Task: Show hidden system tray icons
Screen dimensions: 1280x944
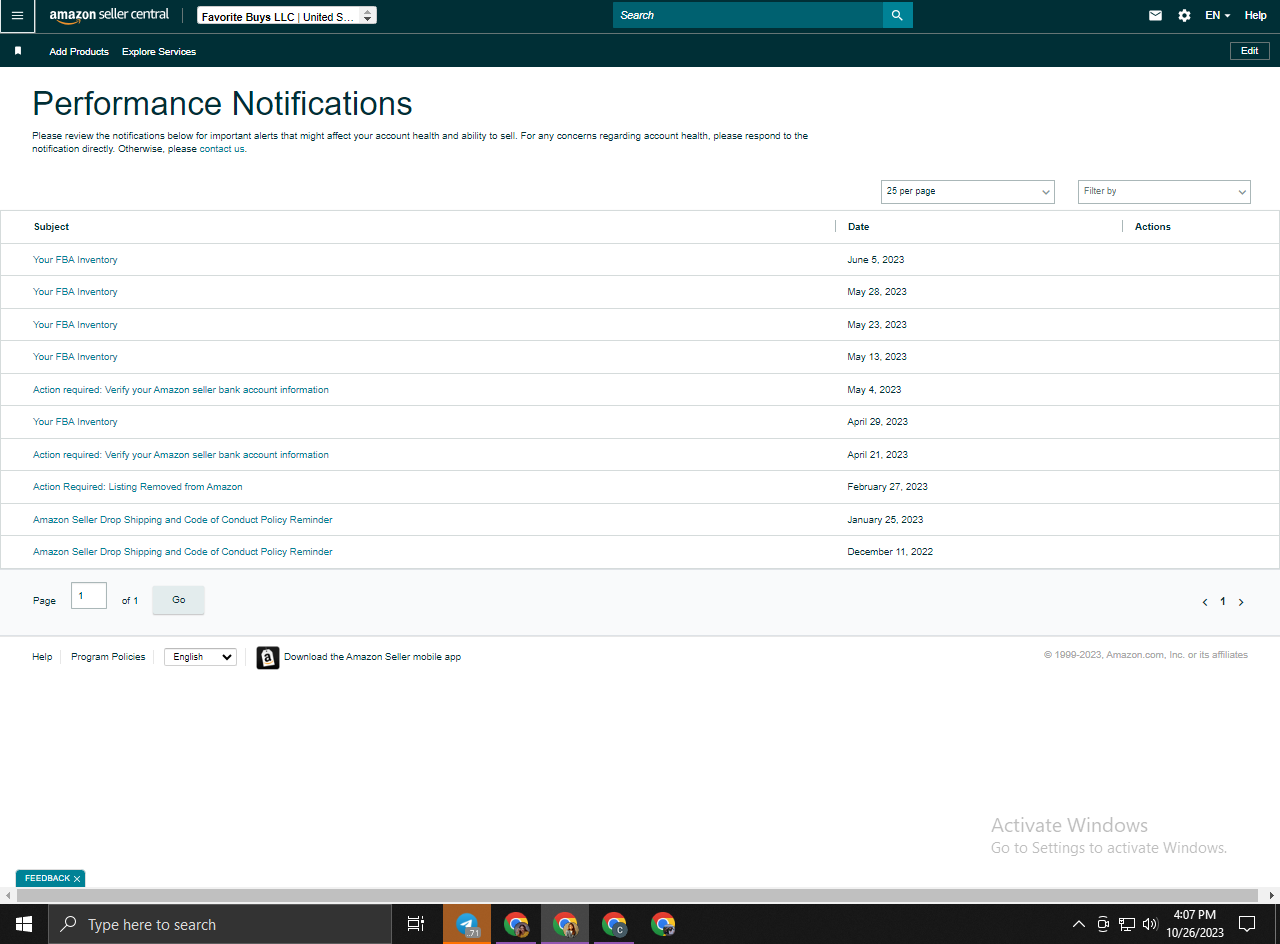Action: coord(1078,924)
